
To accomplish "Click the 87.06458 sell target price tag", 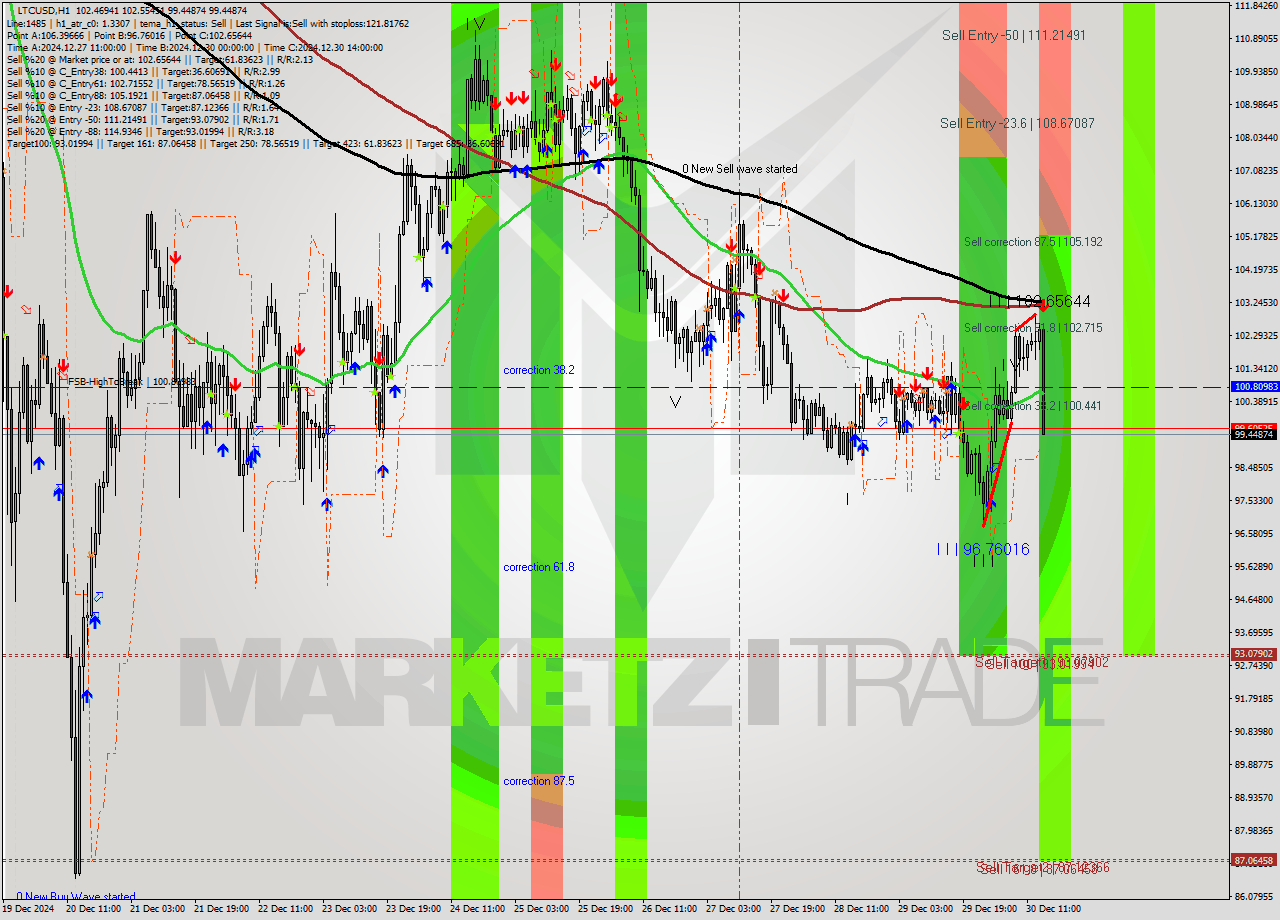I will (1254, 860).
